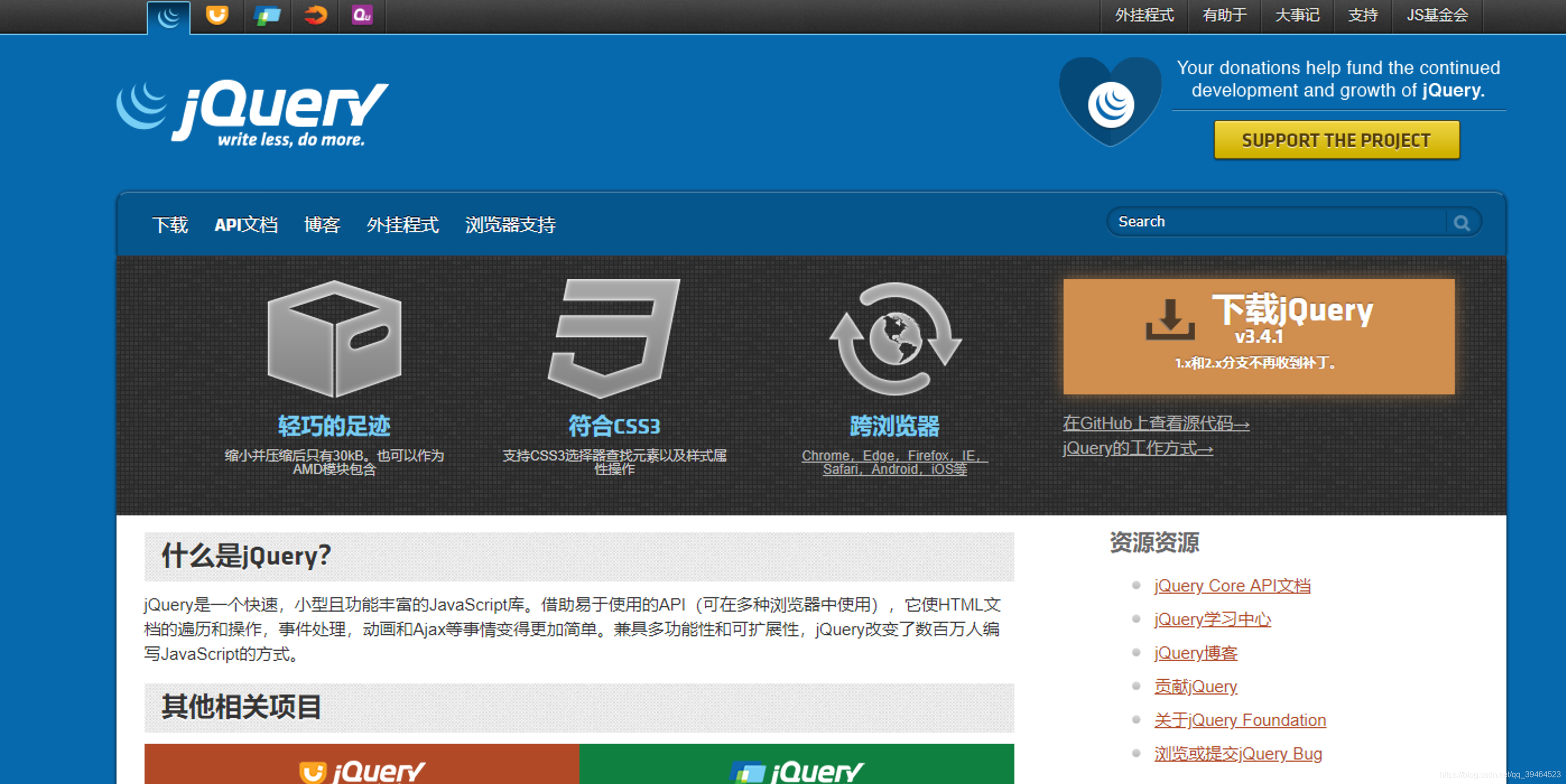Click the gray box lightweight footprint icon
1566x784 pixels.
334,338
